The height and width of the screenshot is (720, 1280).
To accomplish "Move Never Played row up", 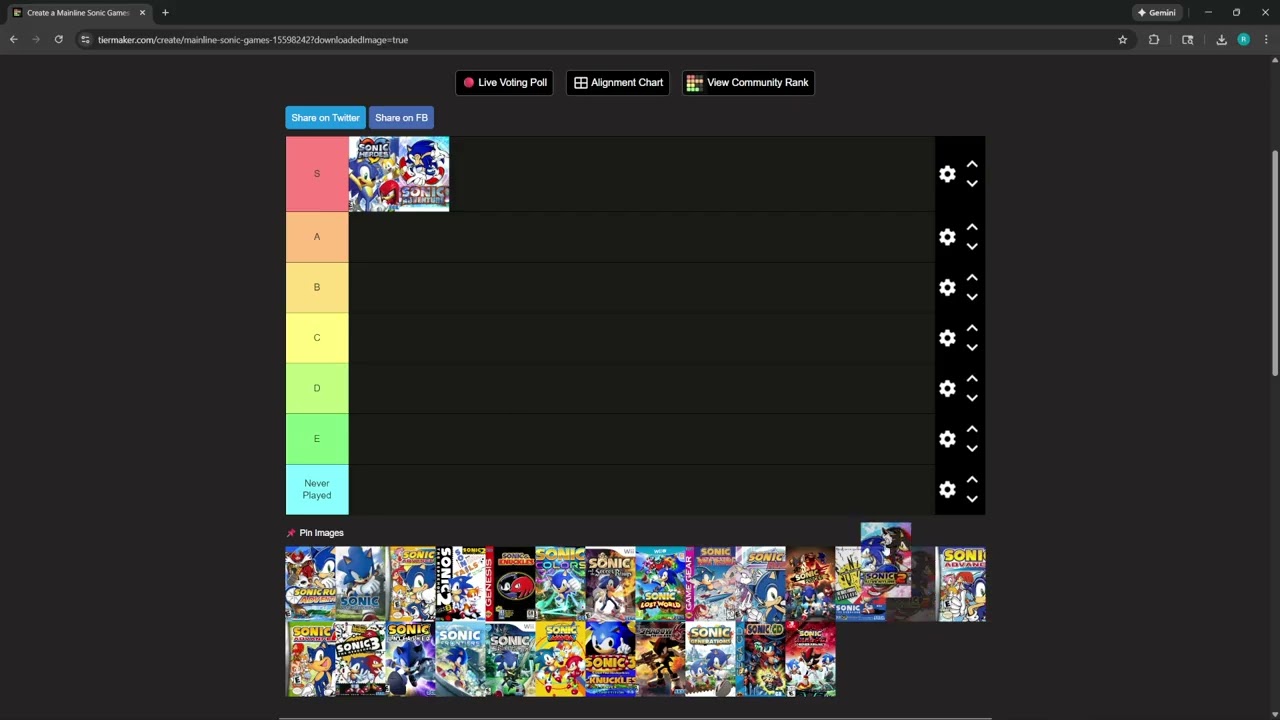I will click(972, 480).
